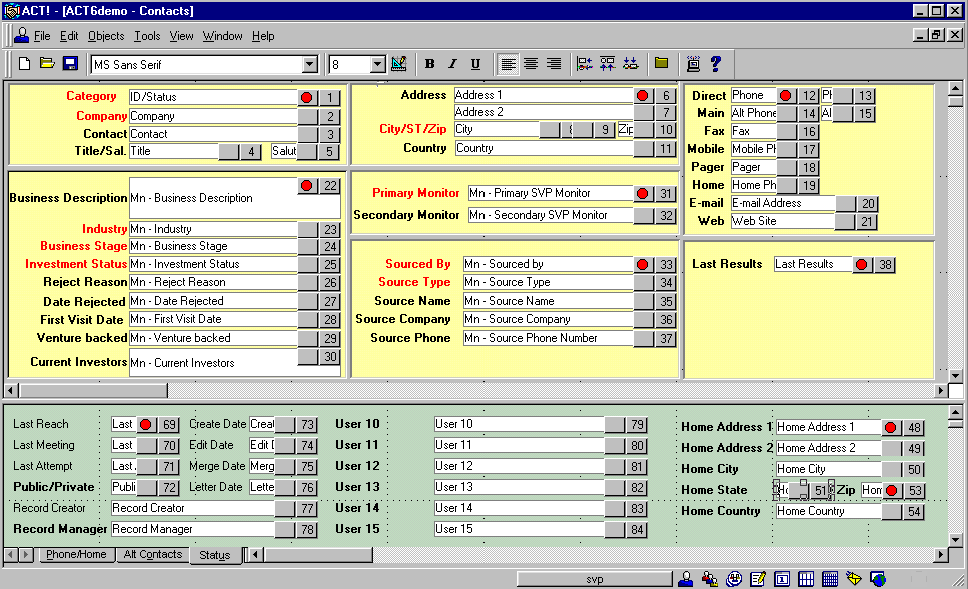This screenshot has width=968, height=589.
Task: Toggle red stop marker on Business Description
Action: tap(307, 186)
